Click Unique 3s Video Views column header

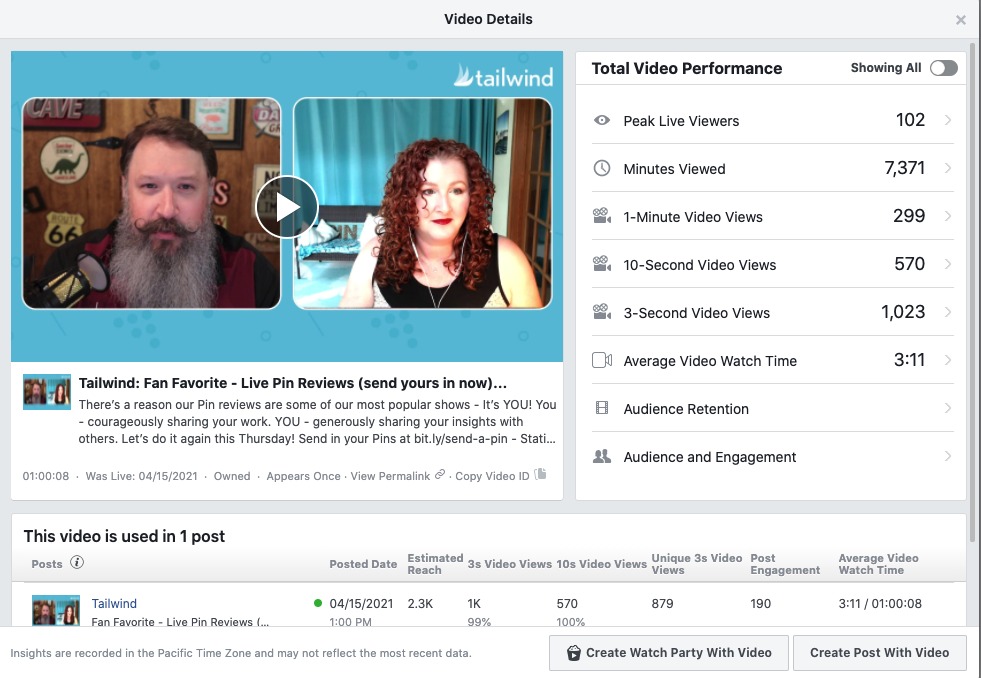696,564
